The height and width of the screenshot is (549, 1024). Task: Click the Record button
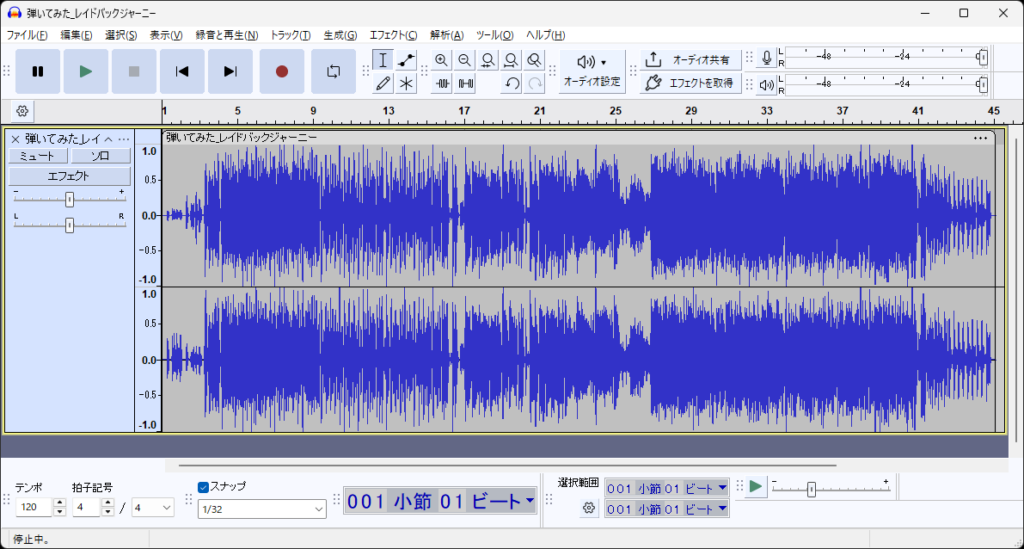coord(281,71)
